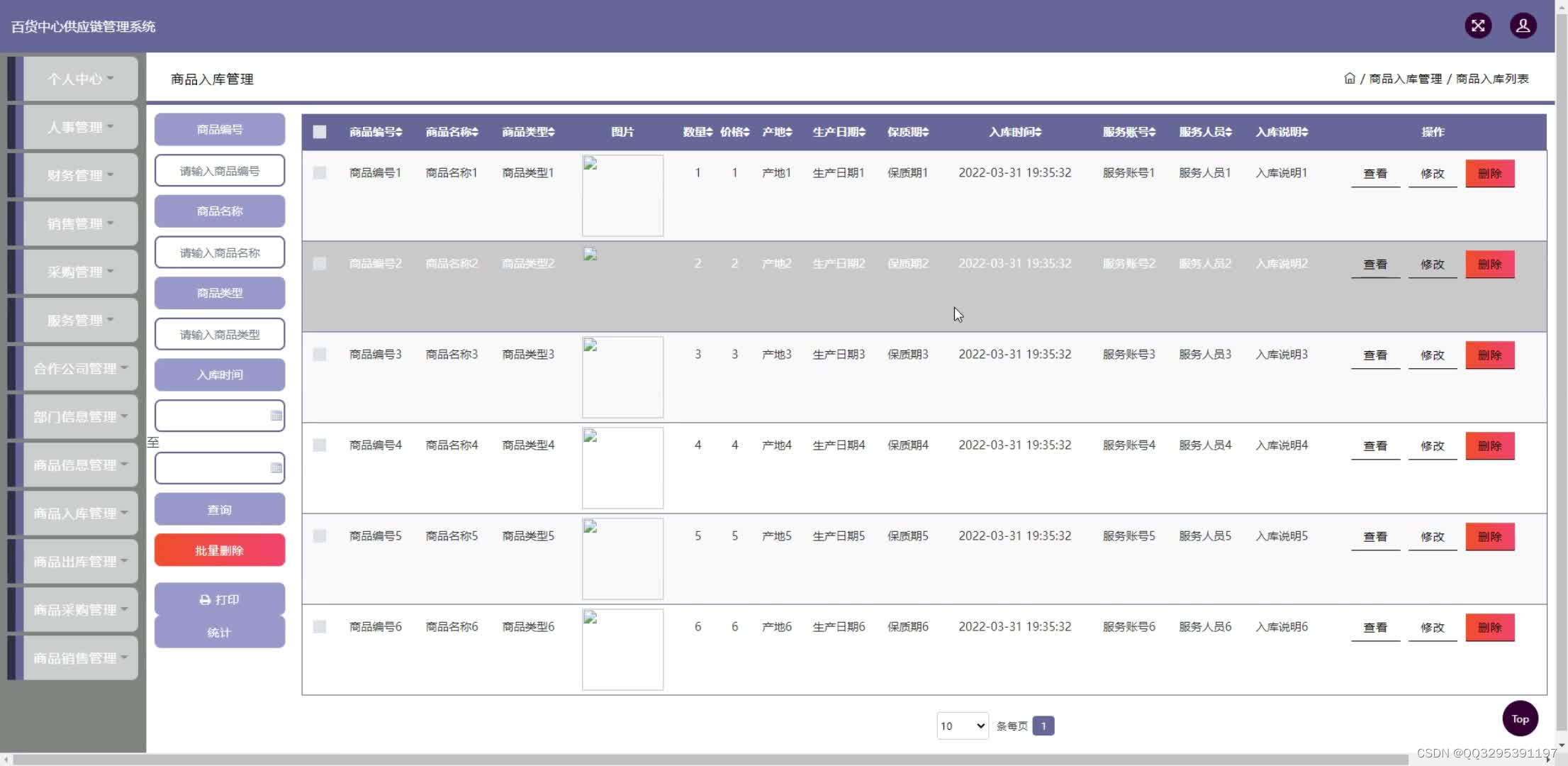Open the user profile icon in header
Screen dimensions: 1568x766
click(x=1523, y=26)
